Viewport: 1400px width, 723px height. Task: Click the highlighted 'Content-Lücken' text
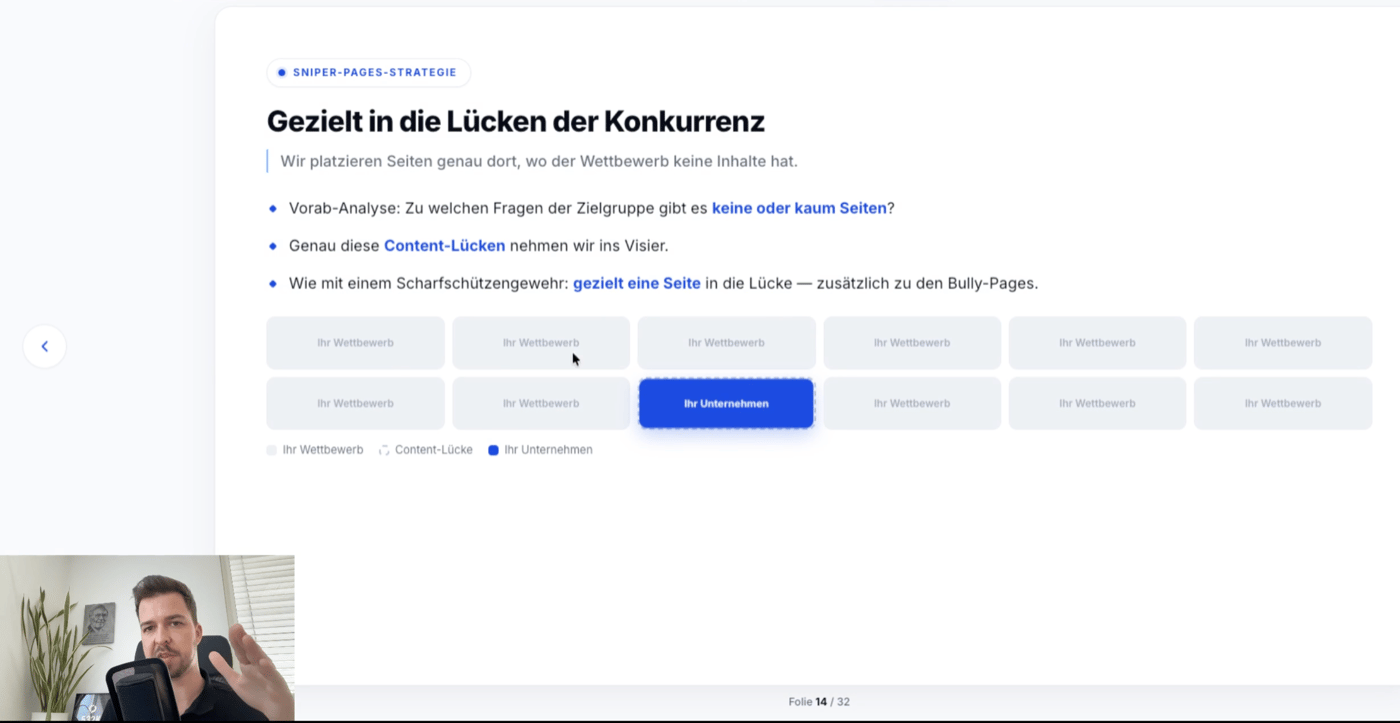444,245
